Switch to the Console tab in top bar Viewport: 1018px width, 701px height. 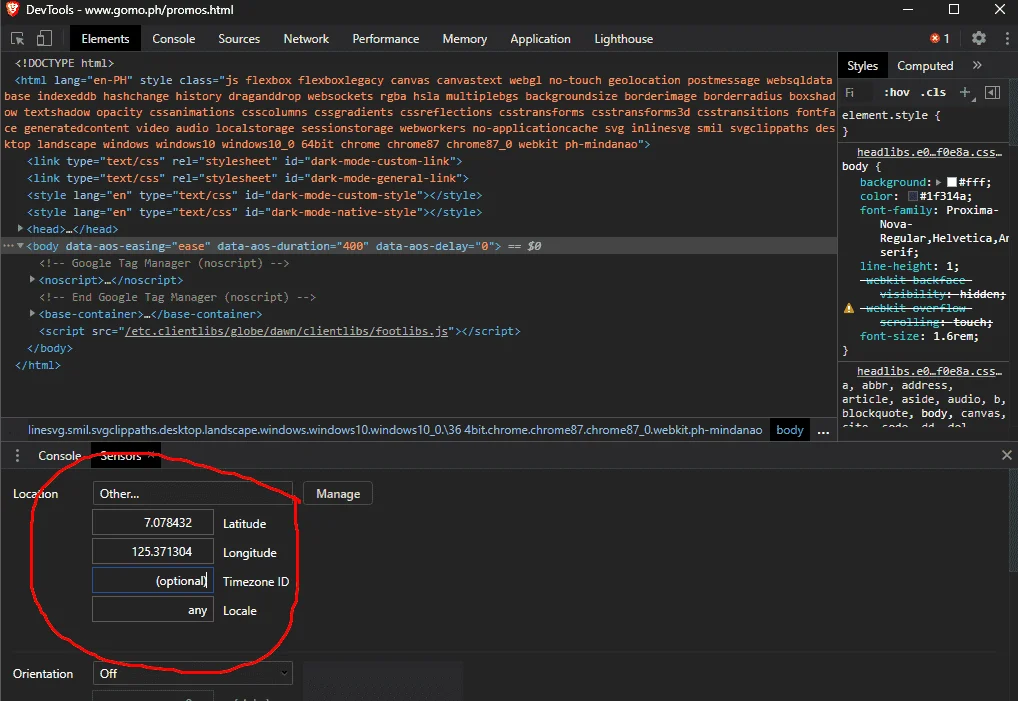point(173,39)
